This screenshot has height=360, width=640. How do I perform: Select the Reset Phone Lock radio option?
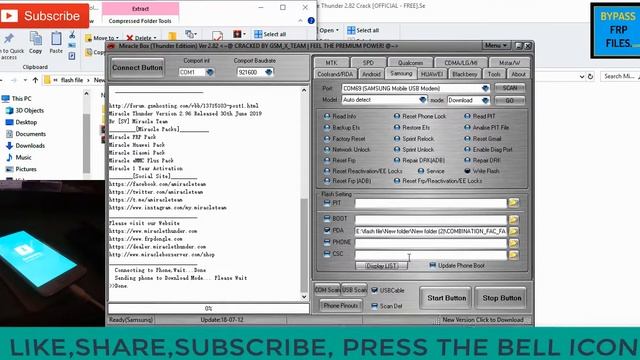click(420, 116)
